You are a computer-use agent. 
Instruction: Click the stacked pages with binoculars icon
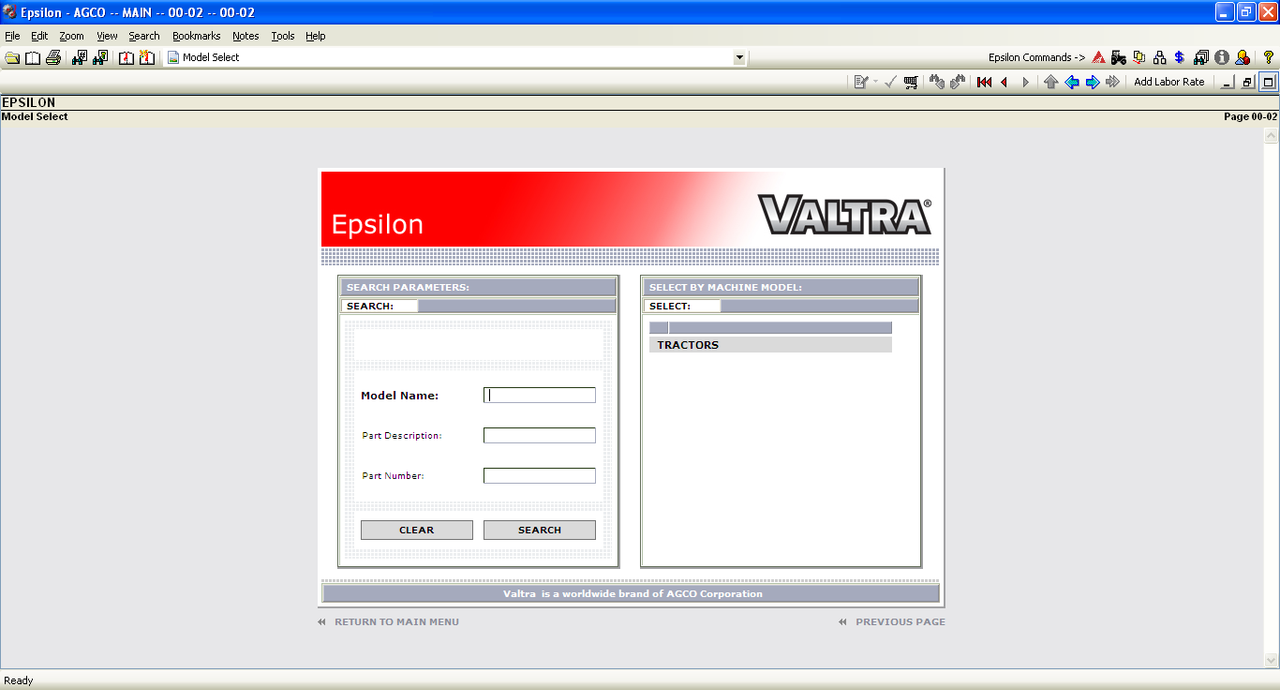[1201, 58]
